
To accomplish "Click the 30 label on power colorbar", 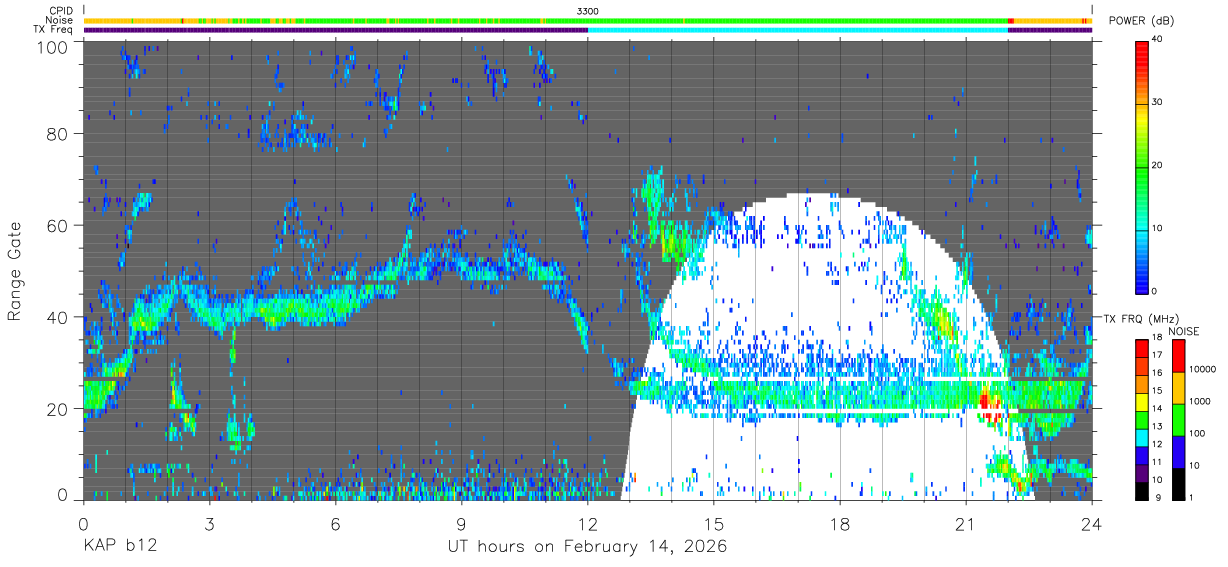I will click(1157, 103).
